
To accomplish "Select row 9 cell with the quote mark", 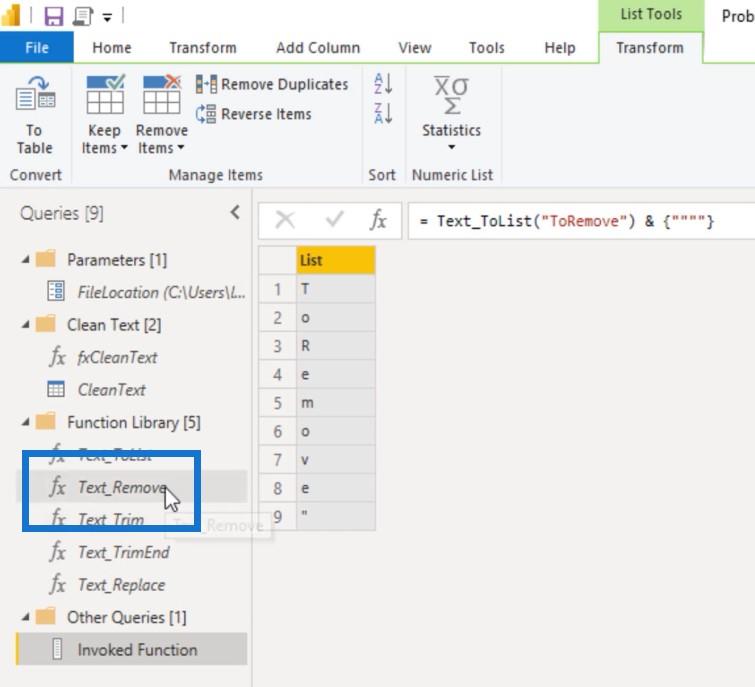I will tap(336, 516).
